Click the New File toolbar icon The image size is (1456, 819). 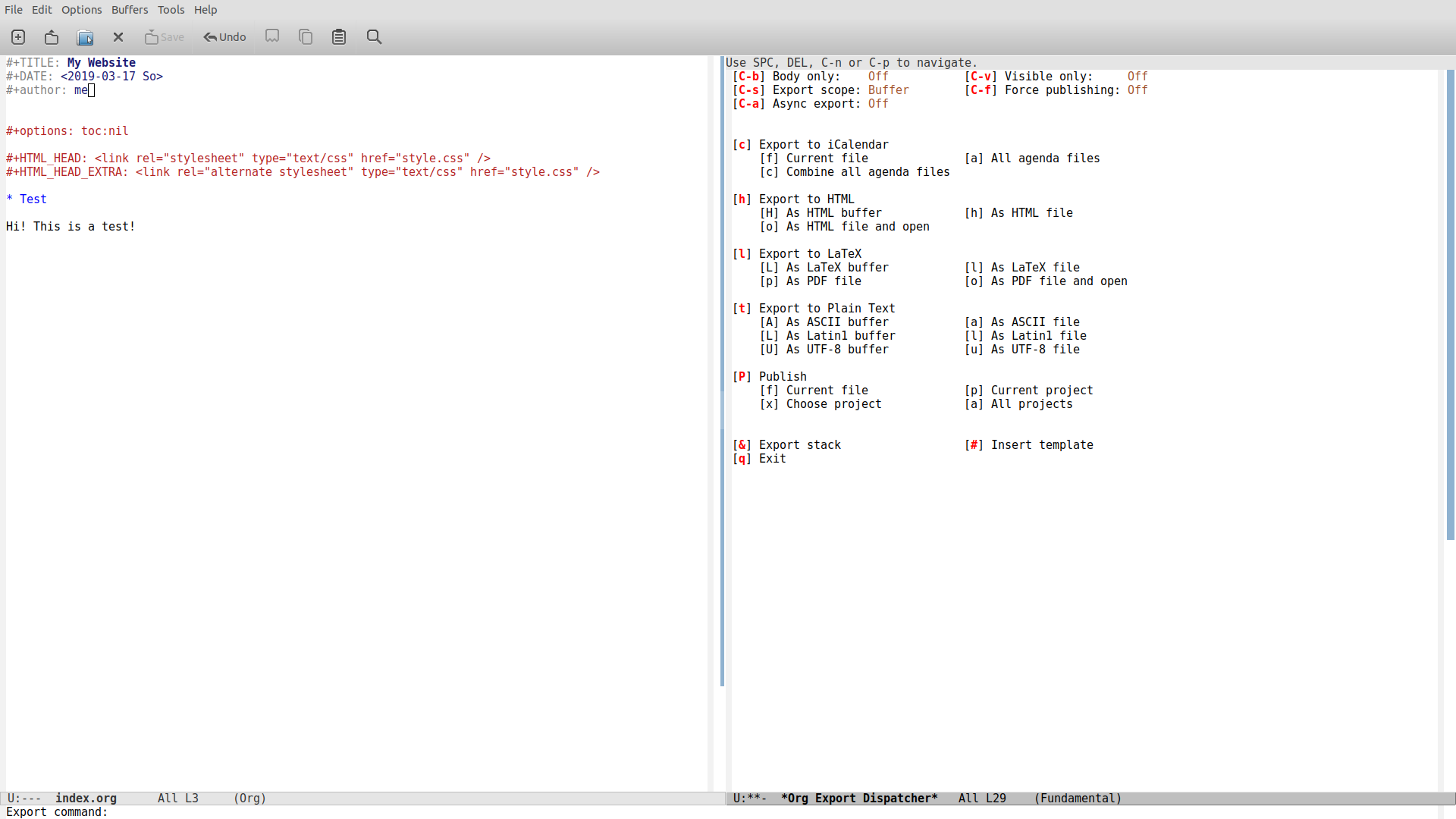tap(18, 37)
